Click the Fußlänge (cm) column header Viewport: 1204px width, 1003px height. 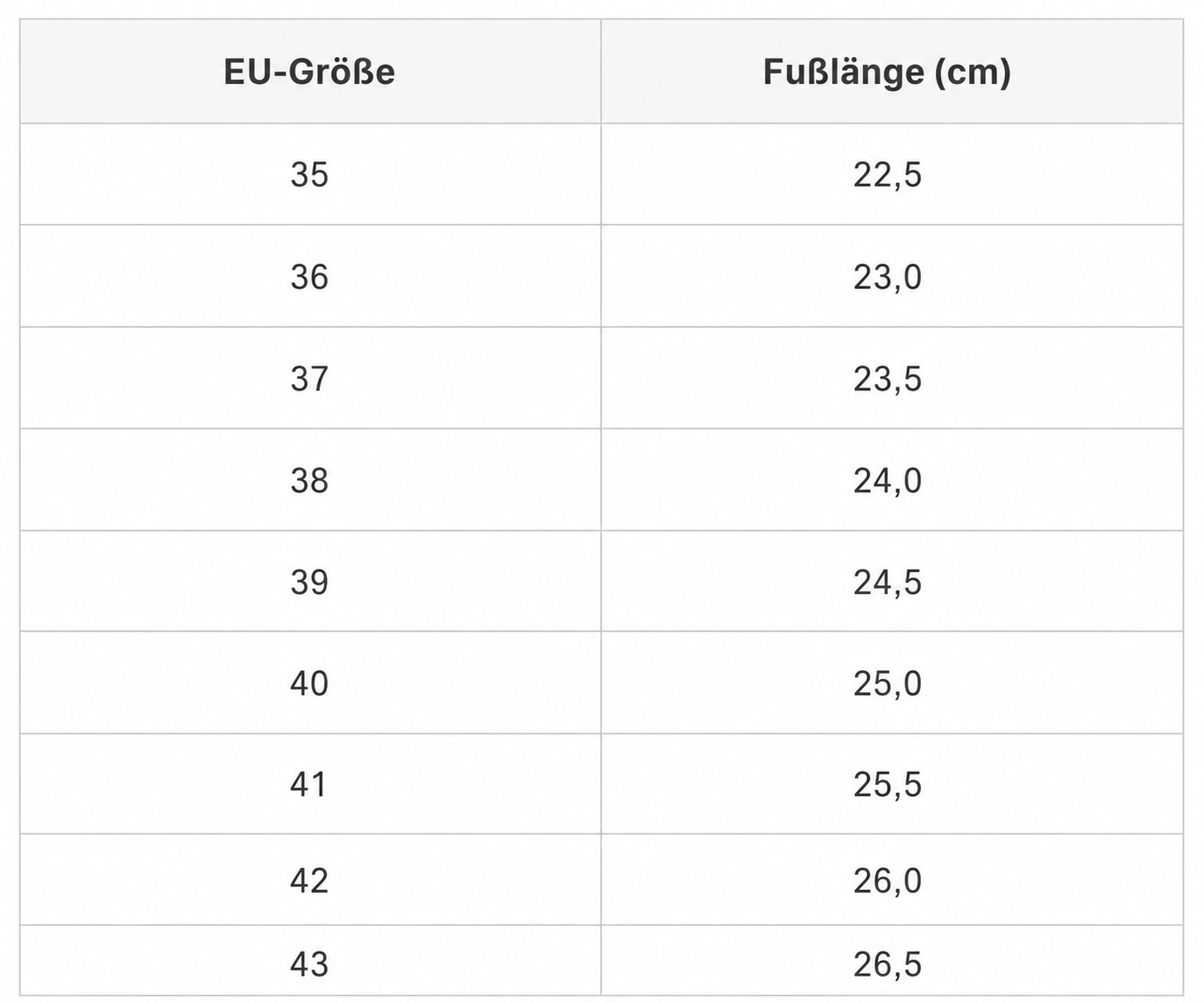pyautogui.click(x=887, y=72)
